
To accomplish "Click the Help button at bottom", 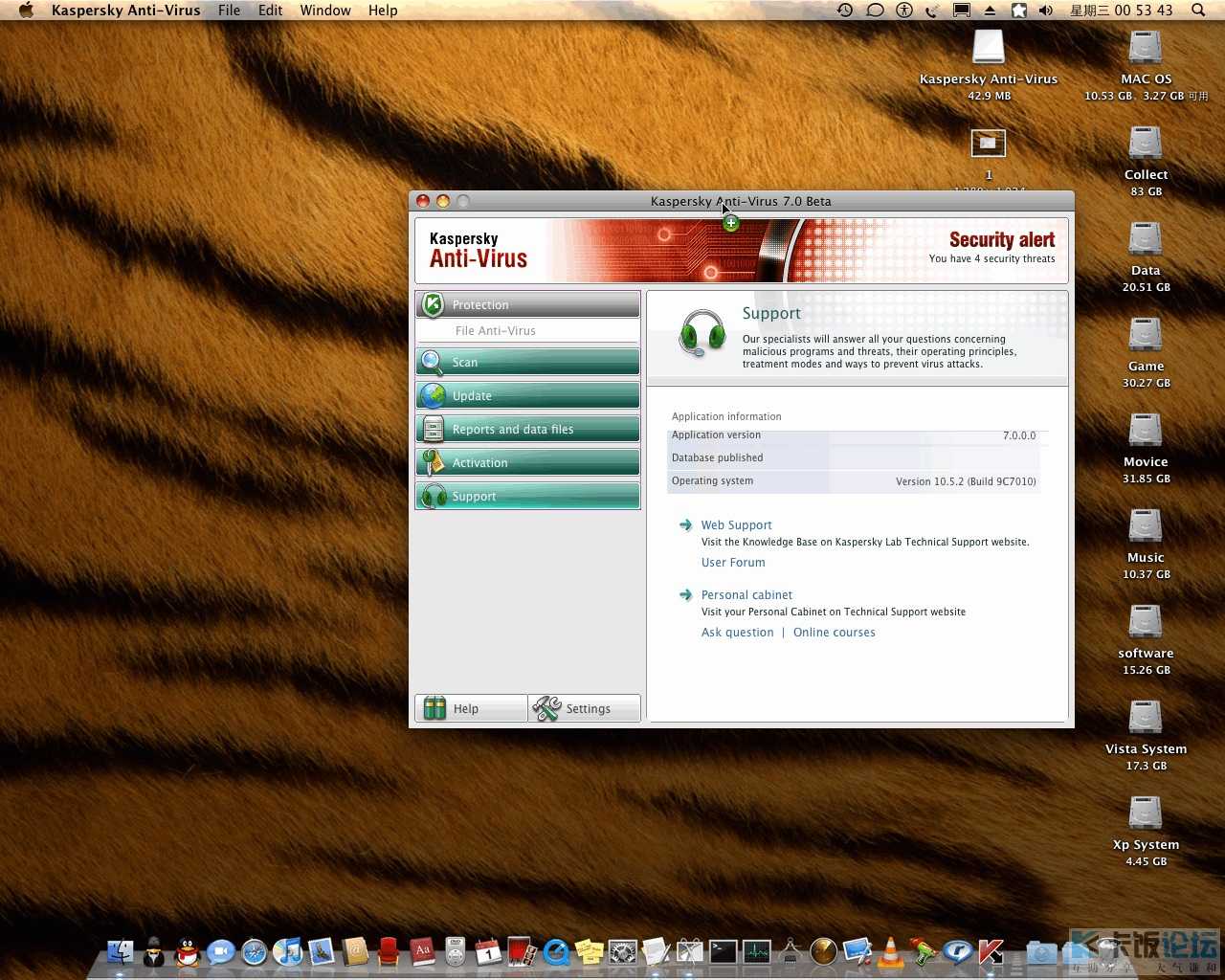I will 471,708.
